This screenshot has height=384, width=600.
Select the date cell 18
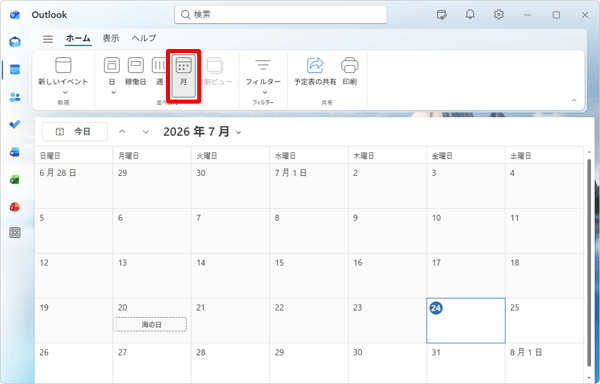pos(544,276)
